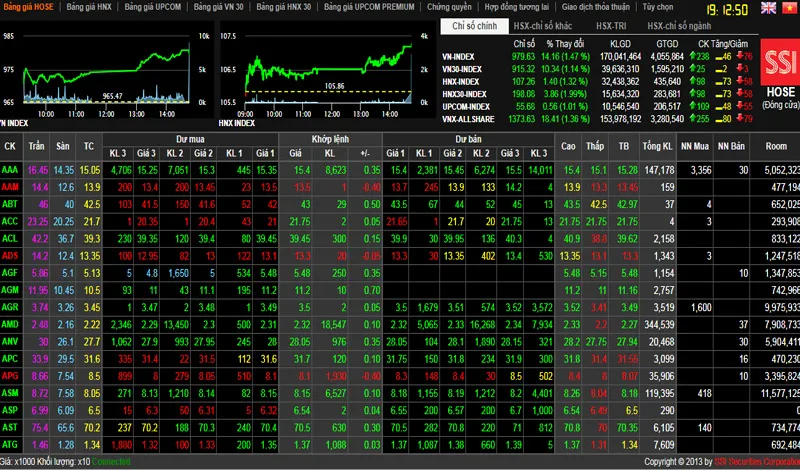Select stock symbol AGM
The image size is (800, 470).
tap(10, 290)
